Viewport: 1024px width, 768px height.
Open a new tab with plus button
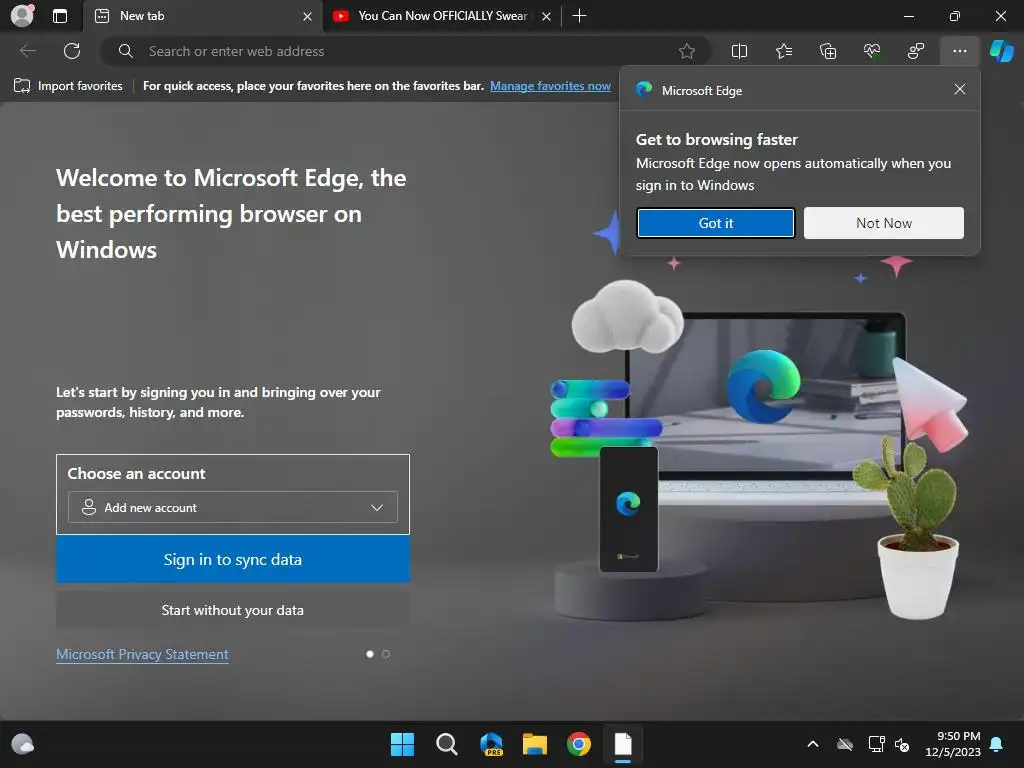click(x=579, y=16)
